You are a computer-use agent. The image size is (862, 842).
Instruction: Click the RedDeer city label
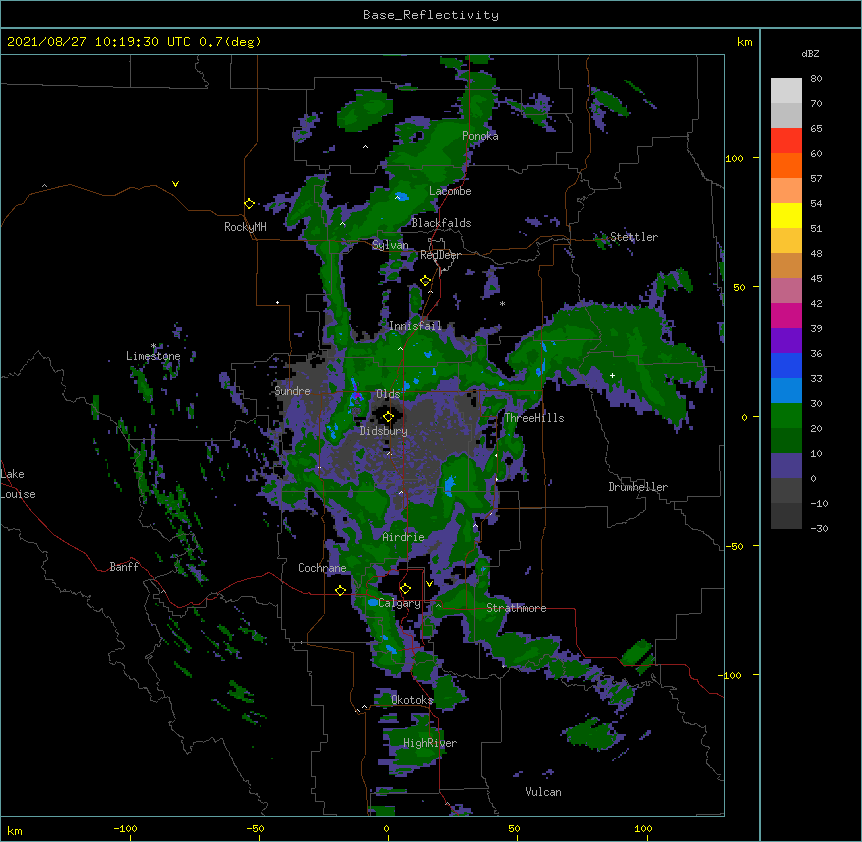coord(440,255)
